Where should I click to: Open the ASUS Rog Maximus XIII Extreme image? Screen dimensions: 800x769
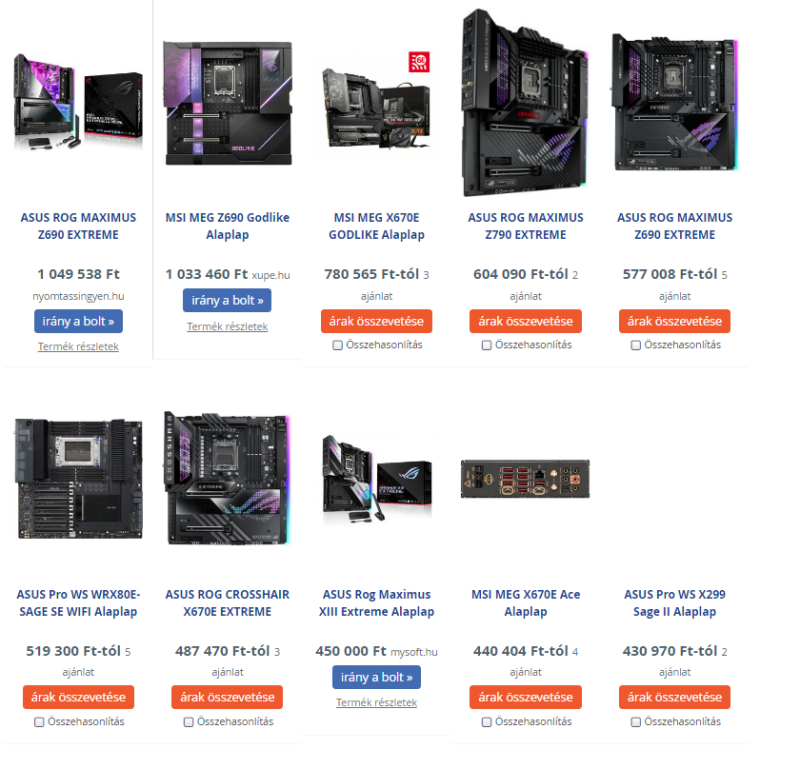coord(377,479)
